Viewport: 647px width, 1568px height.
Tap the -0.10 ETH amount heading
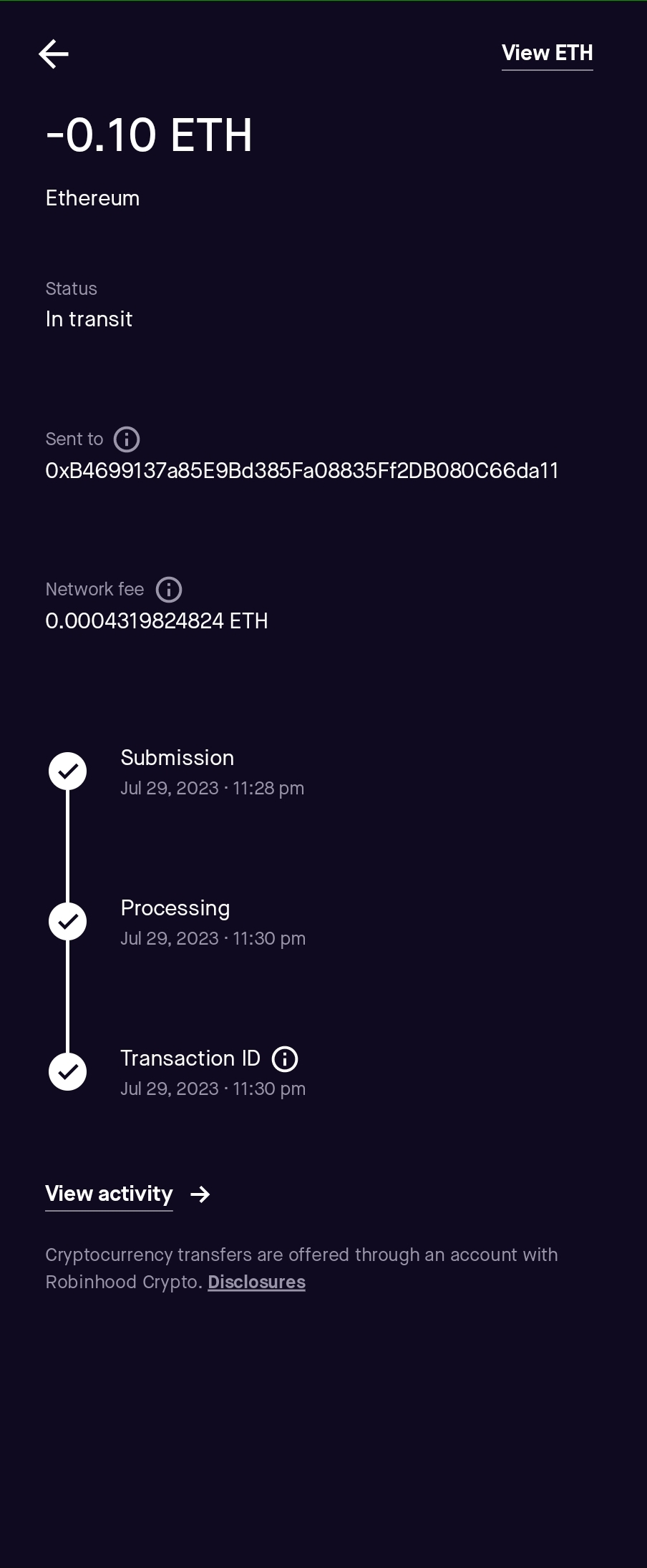[149, 135]
